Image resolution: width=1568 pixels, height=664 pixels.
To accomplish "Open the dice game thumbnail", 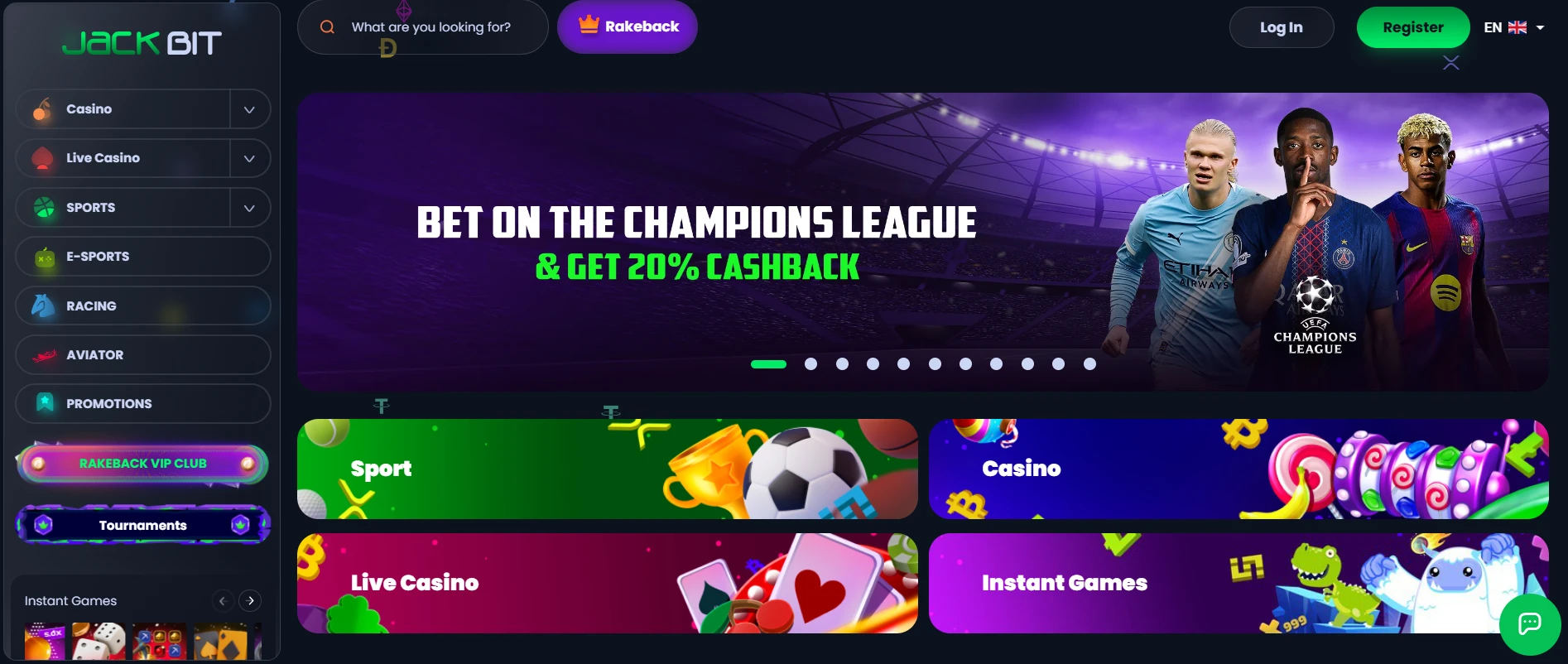I will (99, 642).
